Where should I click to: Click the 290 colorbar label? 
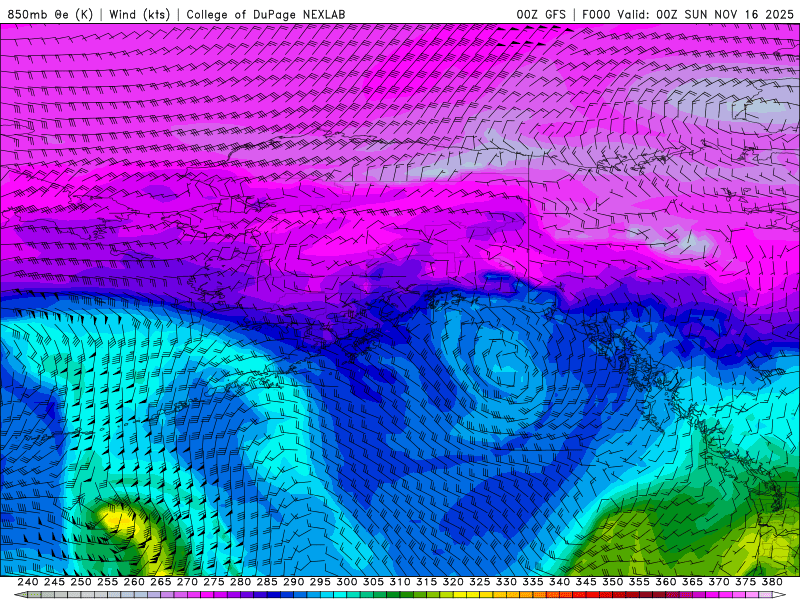(293, 582)
